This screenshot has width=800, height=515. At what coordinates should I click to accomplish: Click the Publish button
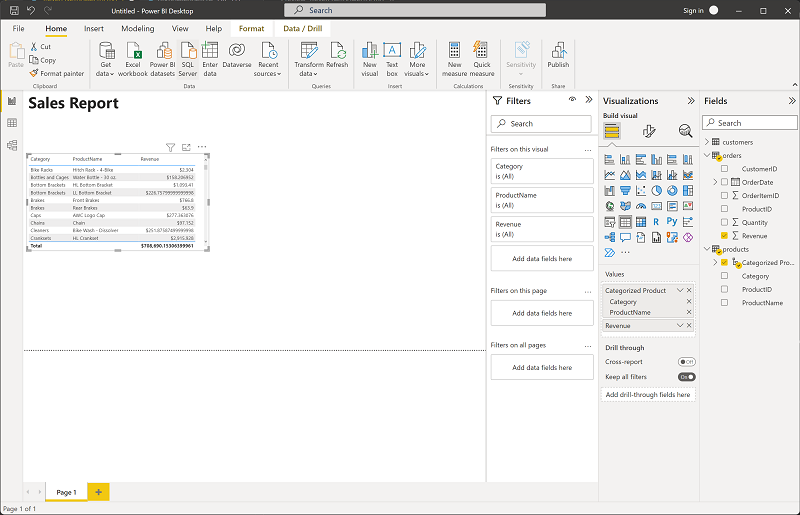click(x=558, y=55)
